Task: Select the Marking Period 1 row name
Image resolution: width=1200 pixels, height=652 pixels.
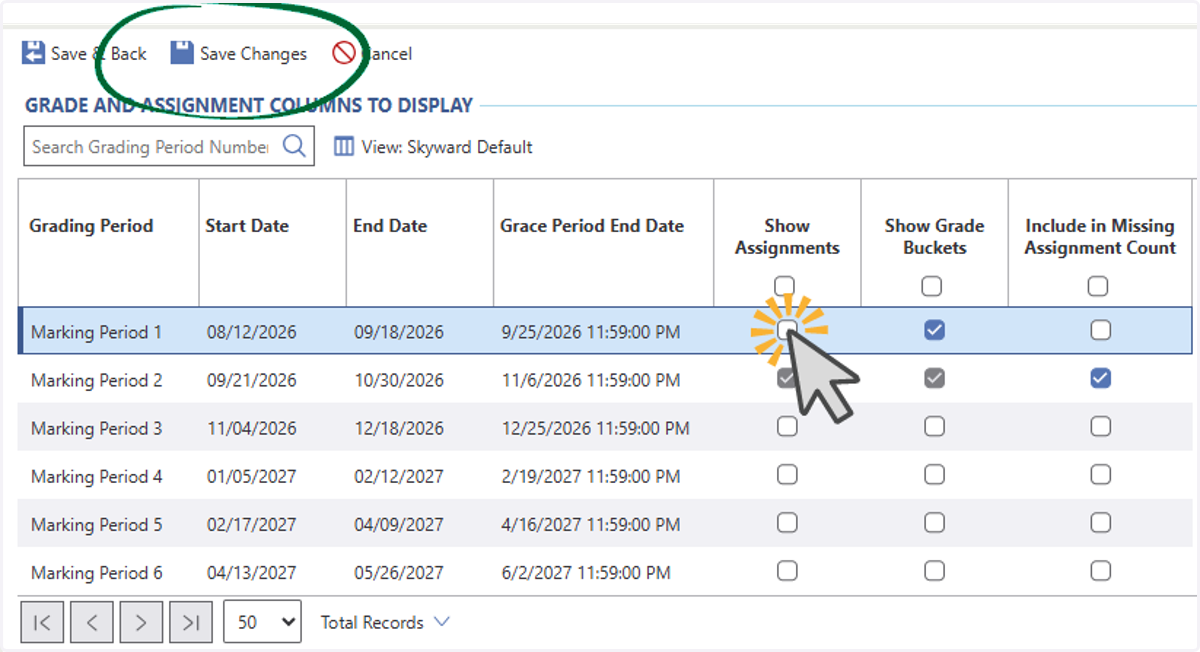Action: point(96,332)
